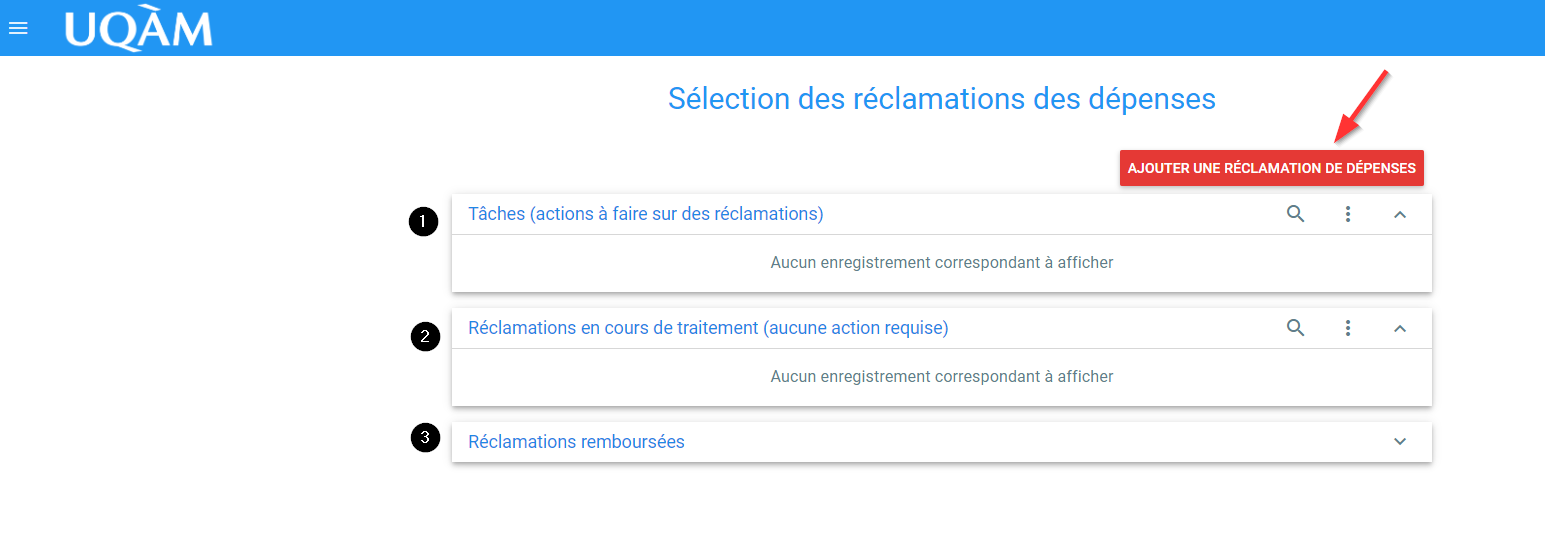Search within Réclamations en cours de traitement
The image size is (1545, 539).
coord(1295,328)
